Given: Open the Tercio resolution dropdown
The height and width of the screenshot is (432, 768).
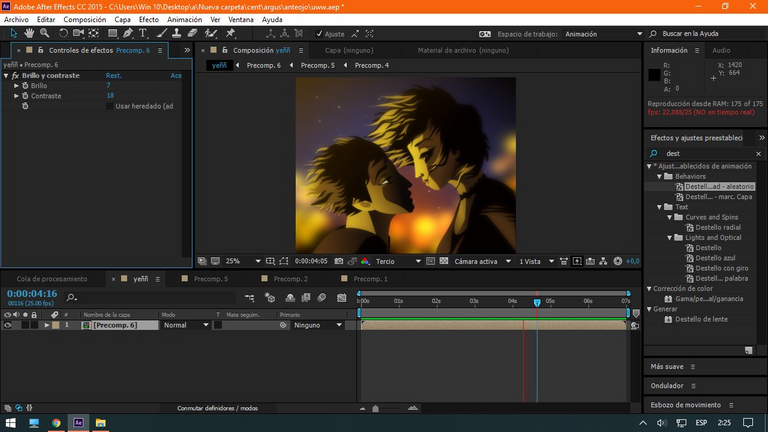Looking at the screenshot, I should pos(398,261).
